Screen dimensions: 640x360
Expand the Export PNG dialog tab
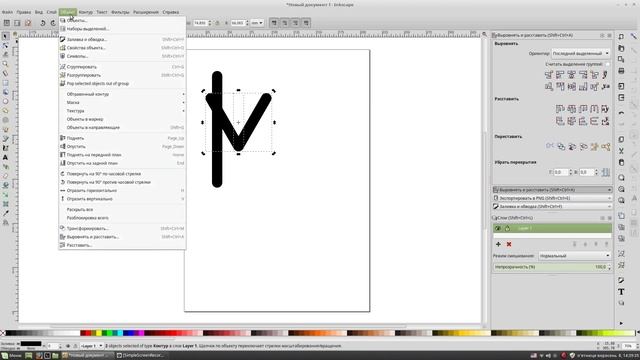[552, 198]
